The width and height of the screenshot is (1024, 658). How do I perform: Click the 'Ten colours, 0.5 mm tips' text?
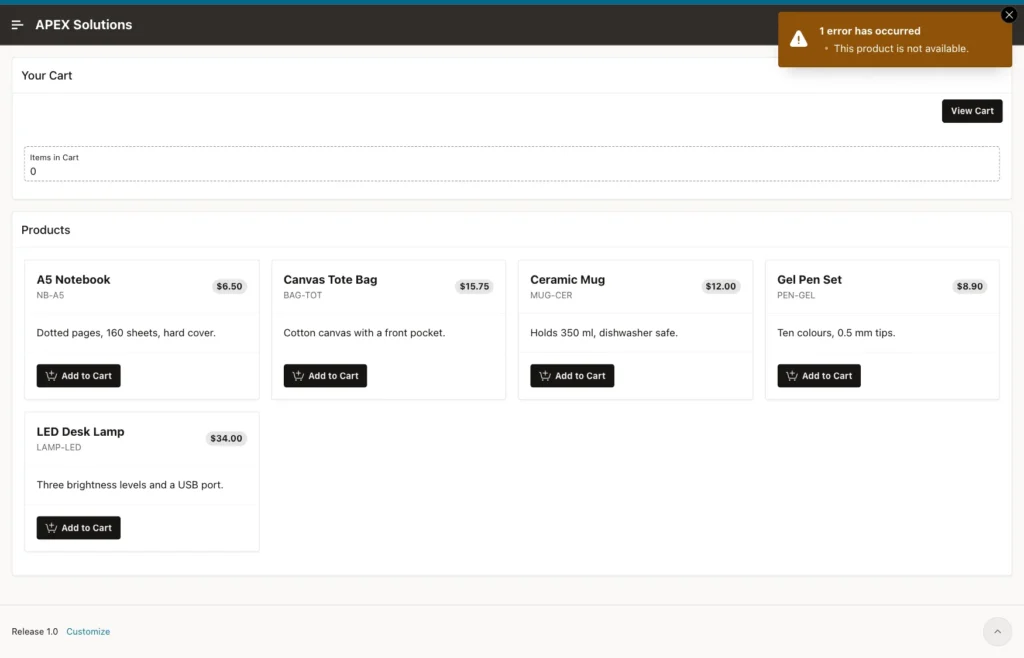836,333
